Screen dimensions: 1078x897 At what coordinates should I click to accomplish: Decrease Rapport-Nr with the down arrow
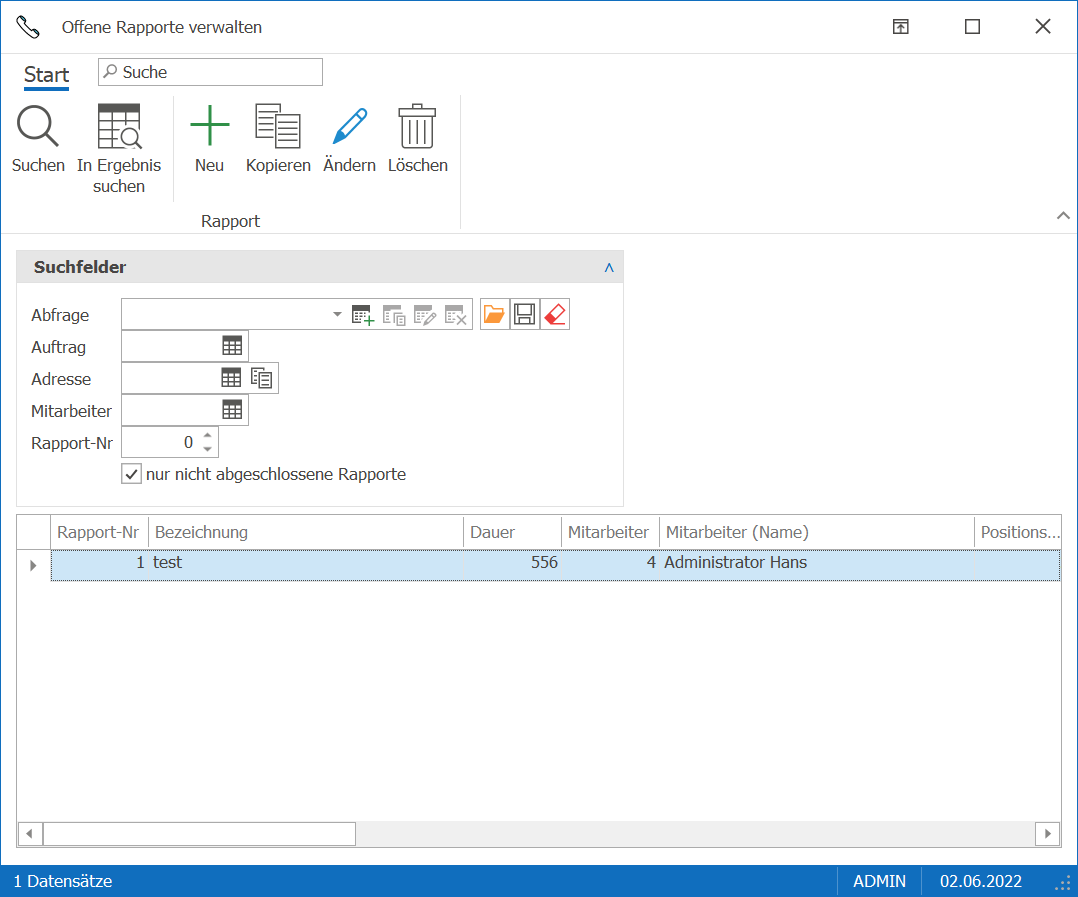point(208,449)
